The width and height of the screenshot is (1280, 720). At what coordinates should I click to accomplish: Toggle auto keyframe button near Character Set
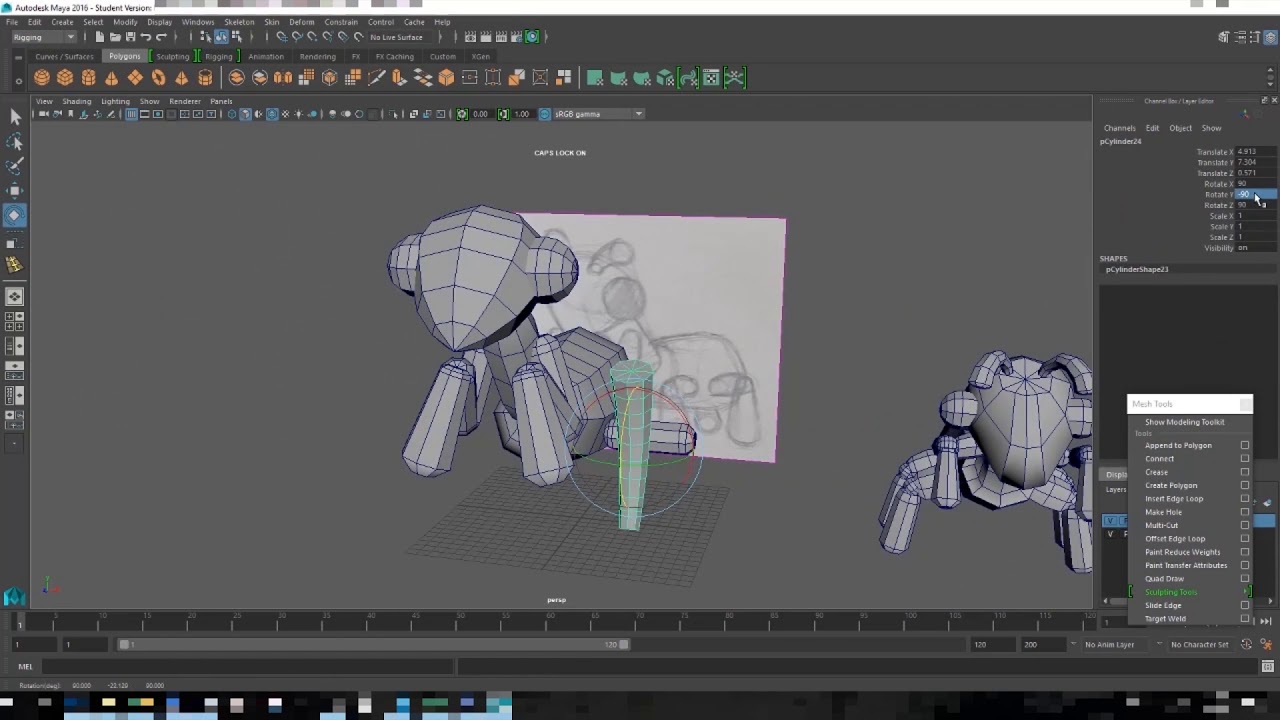click(1246, 644)
